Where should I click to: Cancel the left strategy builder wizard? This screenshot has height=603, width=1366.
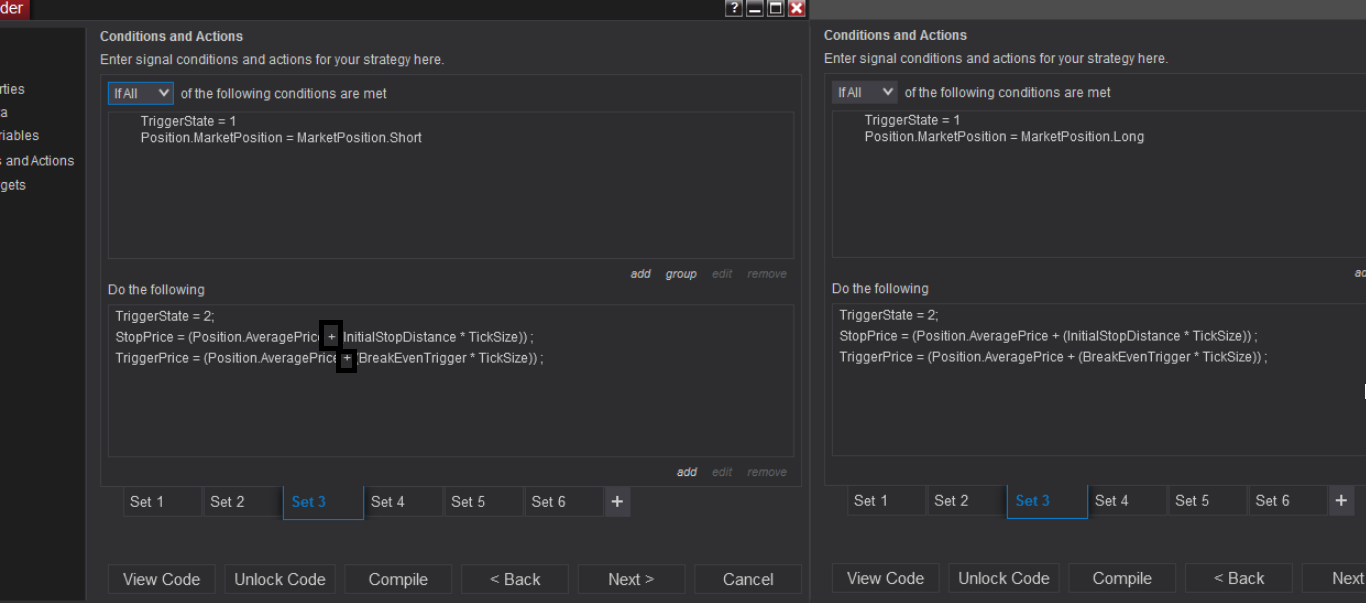click(748, 579)
